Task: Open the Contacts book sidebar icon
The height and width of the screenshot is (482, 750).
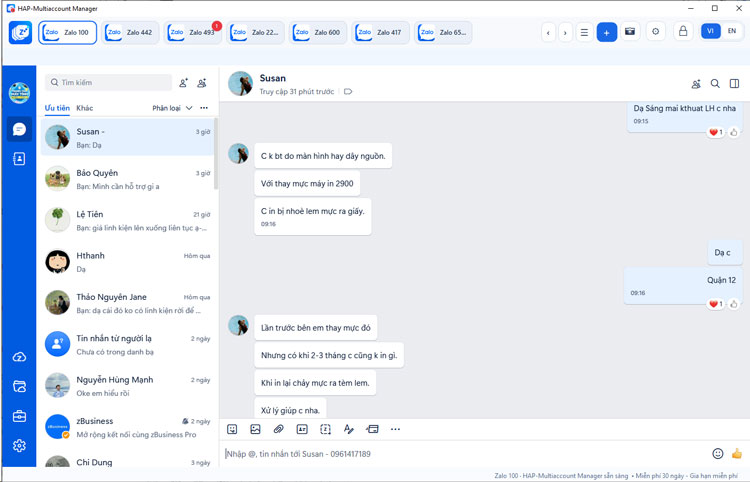Action: 19,159
